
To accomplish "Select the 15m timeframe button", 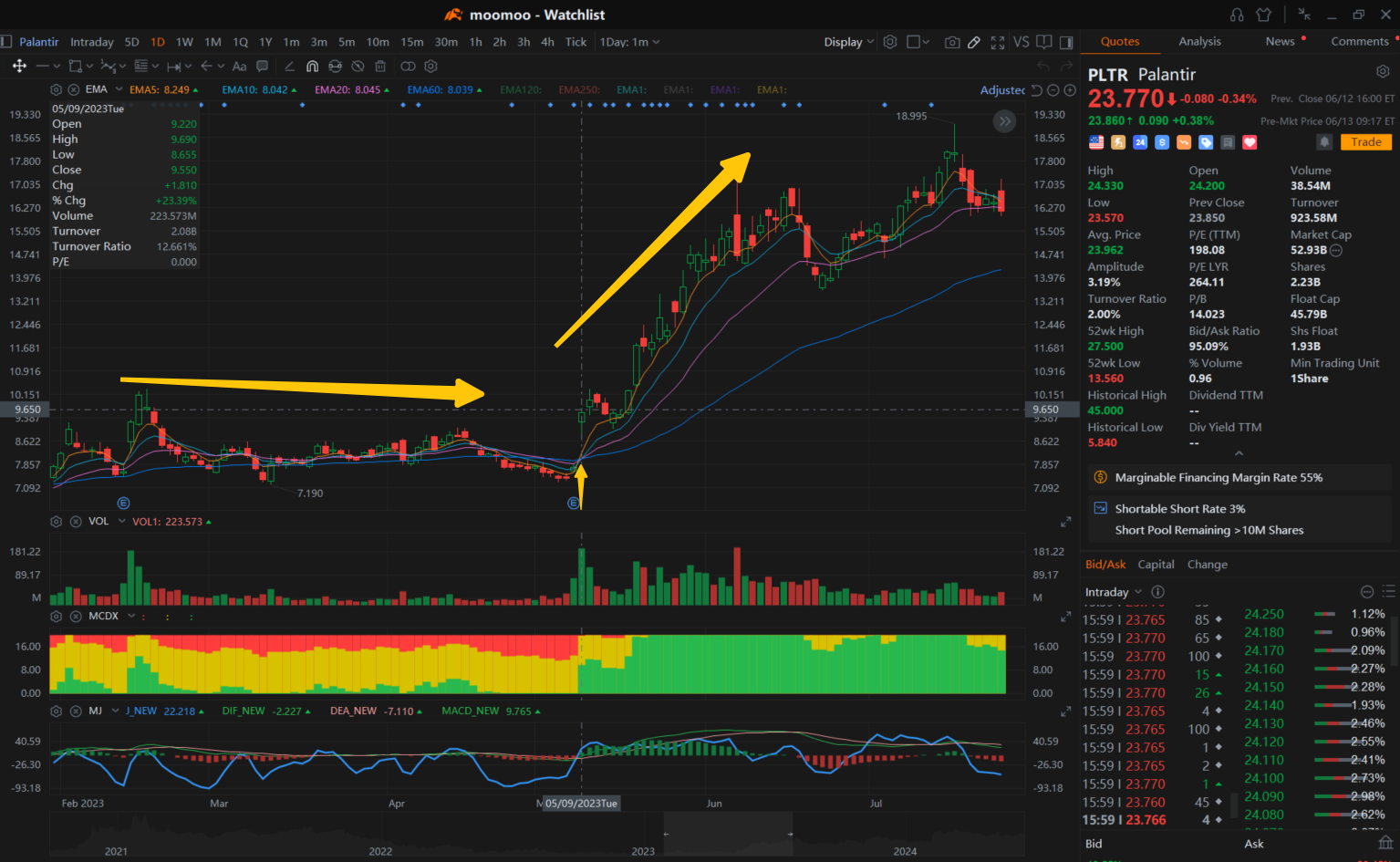I will pyautogui.click(x=412, y=42).
